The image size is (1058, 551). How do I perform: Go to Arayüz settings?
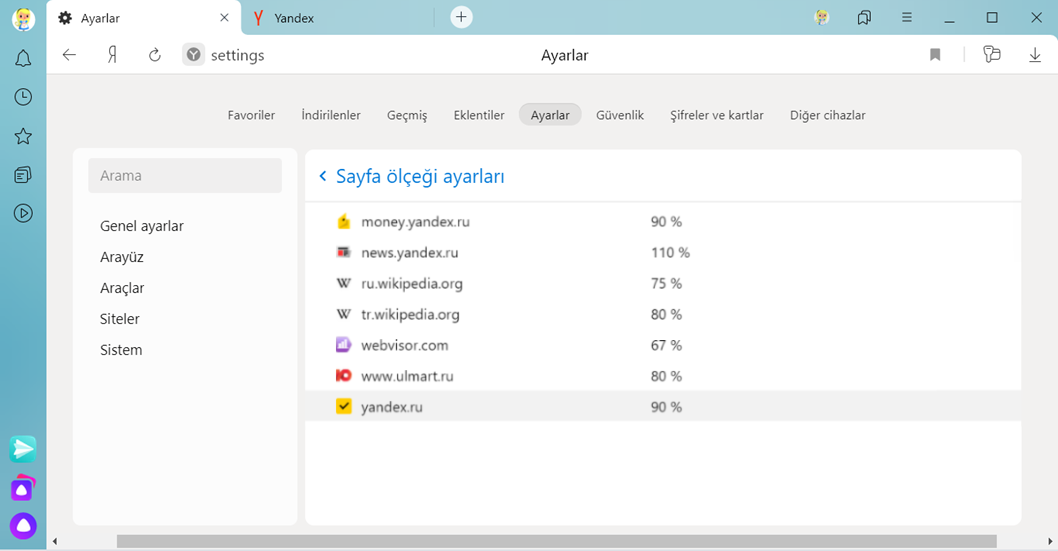[x=121, y=257]
